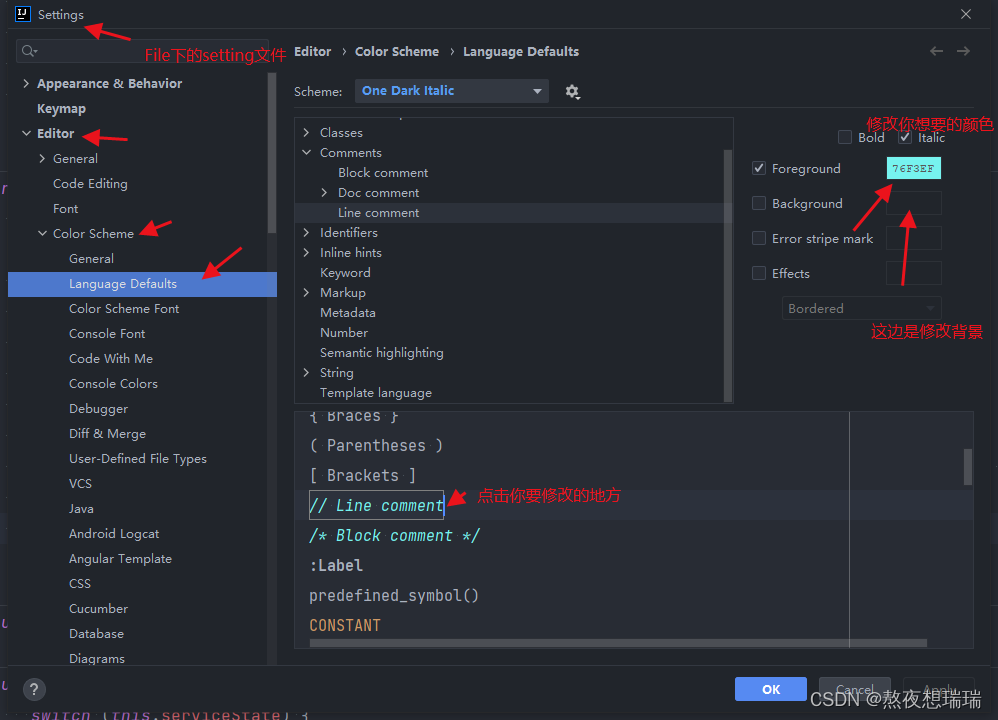
Task: Open Code Editing settings page
Action: pyautogui.click(x=90, y=183)
